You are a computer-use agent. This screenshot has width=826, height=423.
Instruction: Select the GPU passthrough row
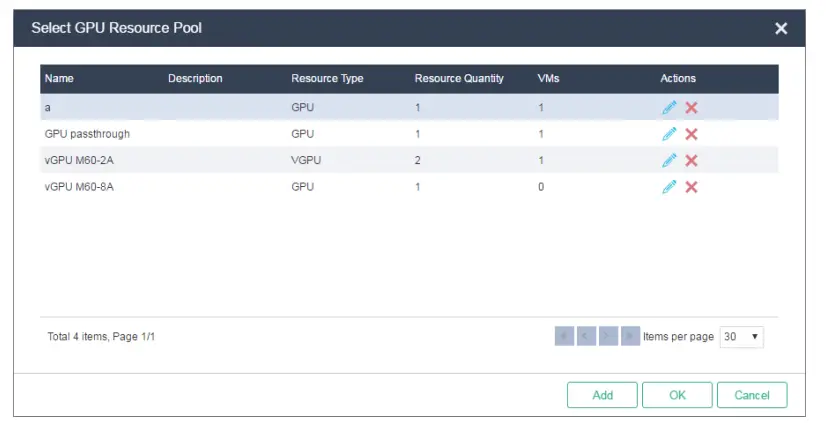click(409, 134)
